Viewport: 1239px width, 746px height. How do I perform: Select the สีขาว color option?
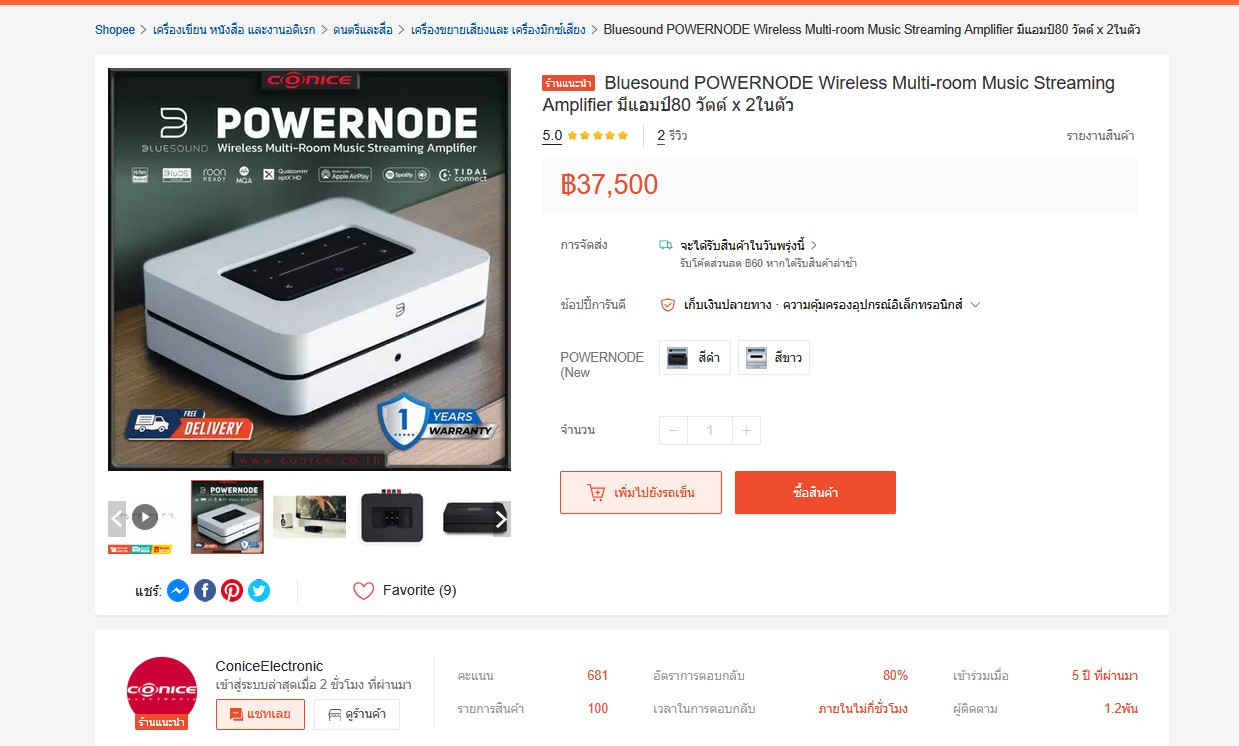tap(774, 358)
